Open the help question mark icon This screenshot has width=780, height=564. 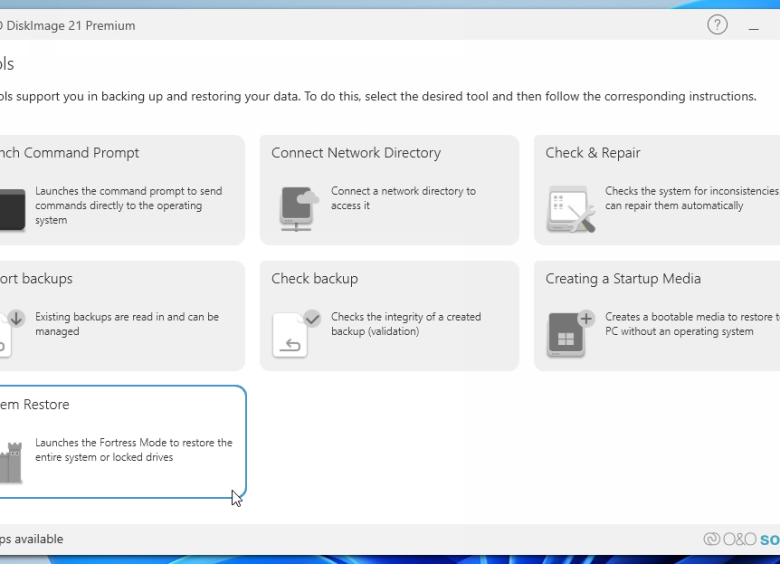pos(717,25)
